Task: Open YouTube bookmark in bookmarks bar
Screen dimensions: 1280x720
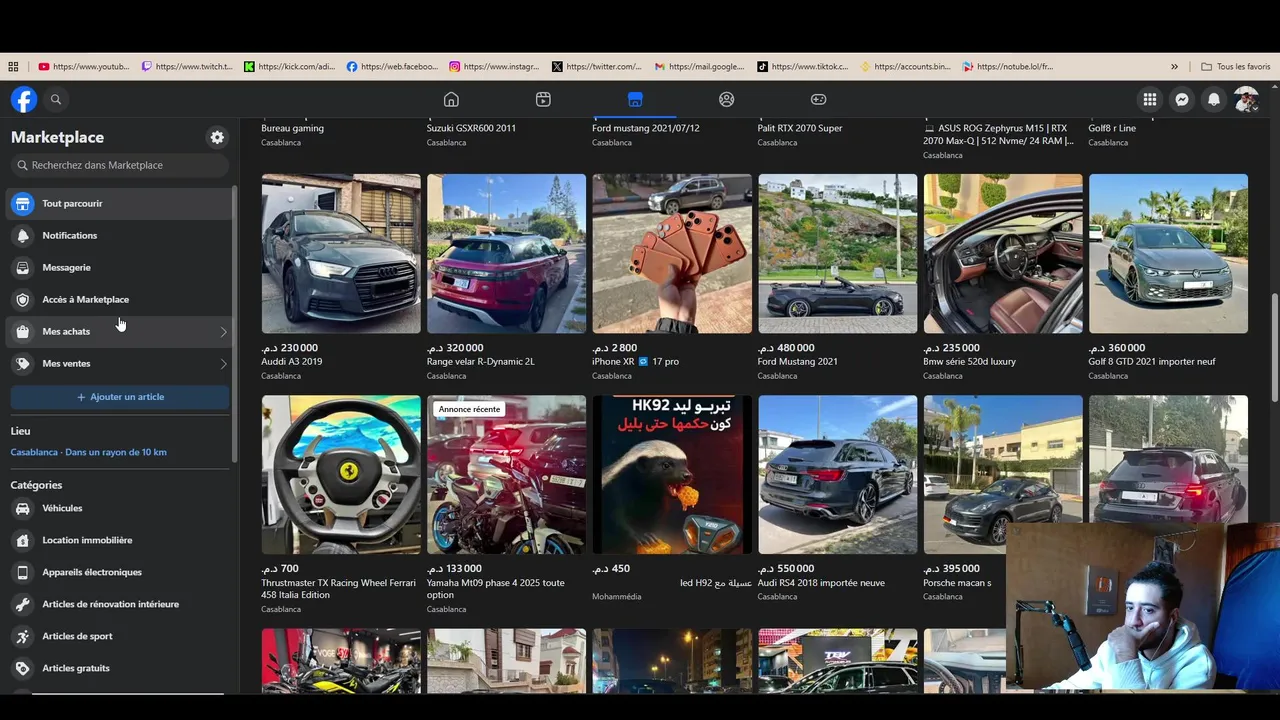Action: (x=84, y=67)
